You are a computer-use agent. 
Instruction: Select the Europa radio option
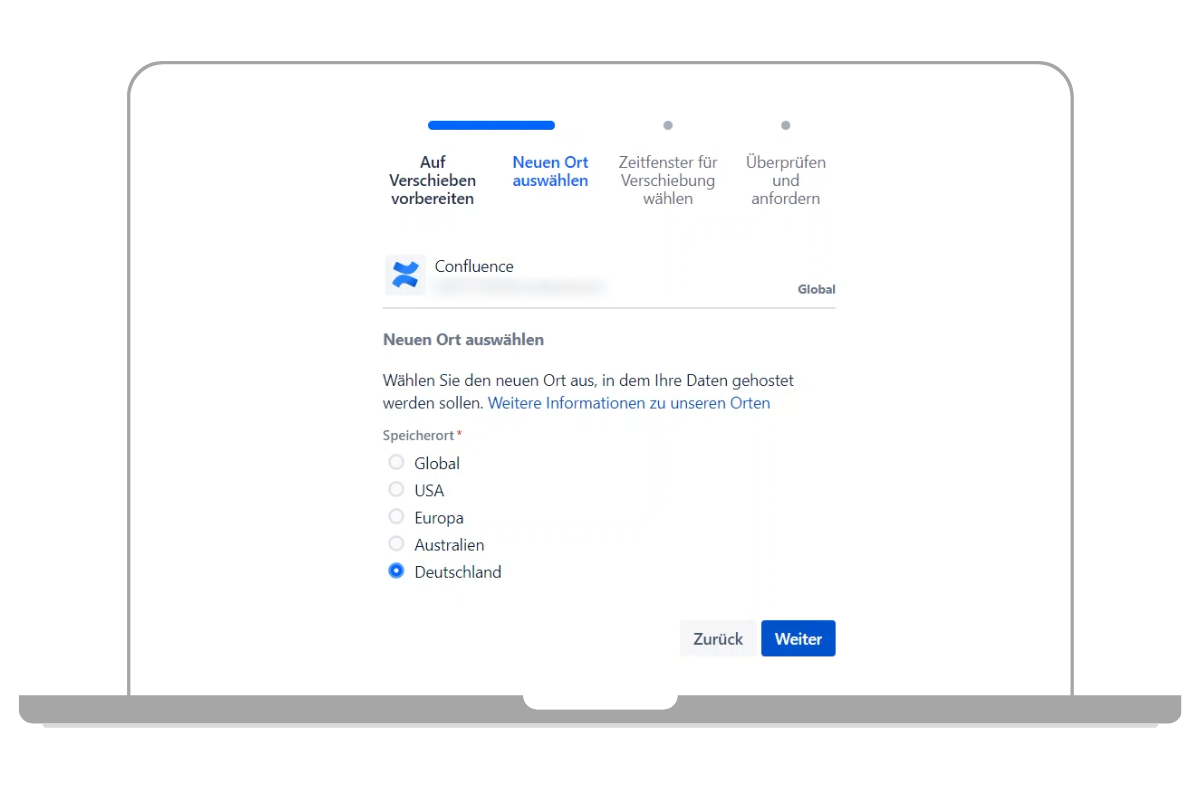(397, 517)
